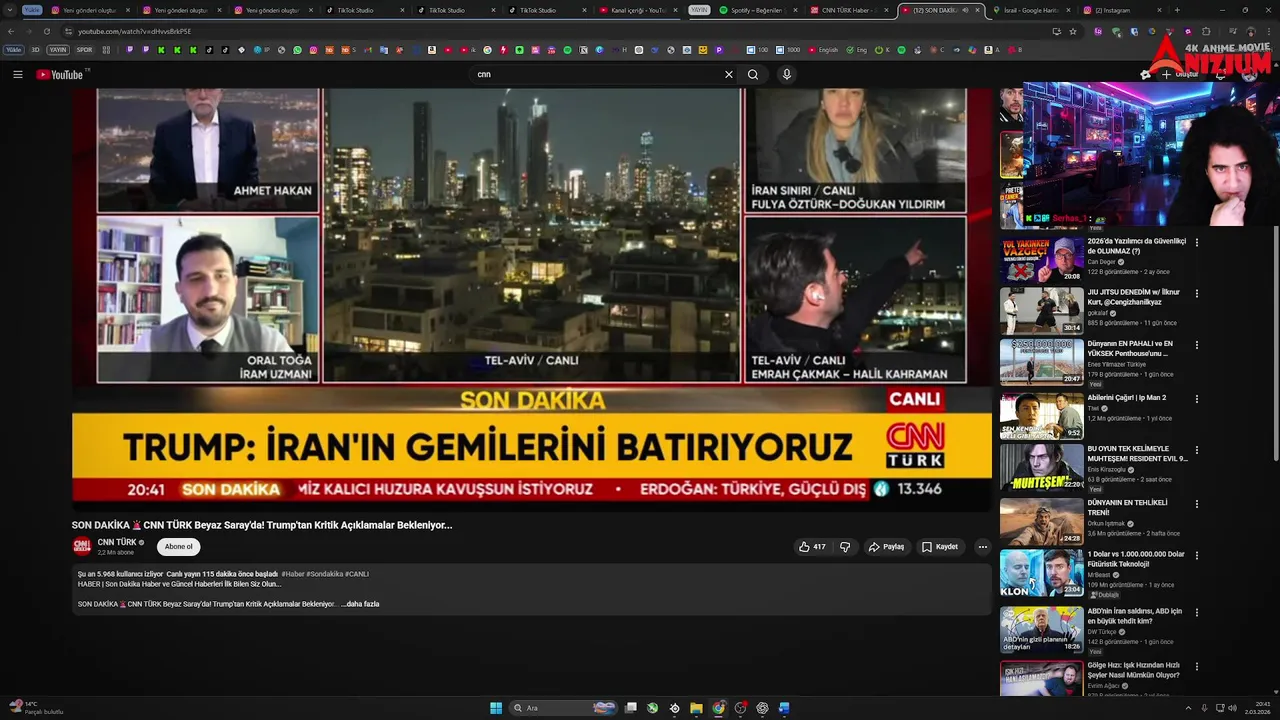Run search with the magnifier button
The image size is (1280, 720).
pyautogui.click(x=753, y=74)
